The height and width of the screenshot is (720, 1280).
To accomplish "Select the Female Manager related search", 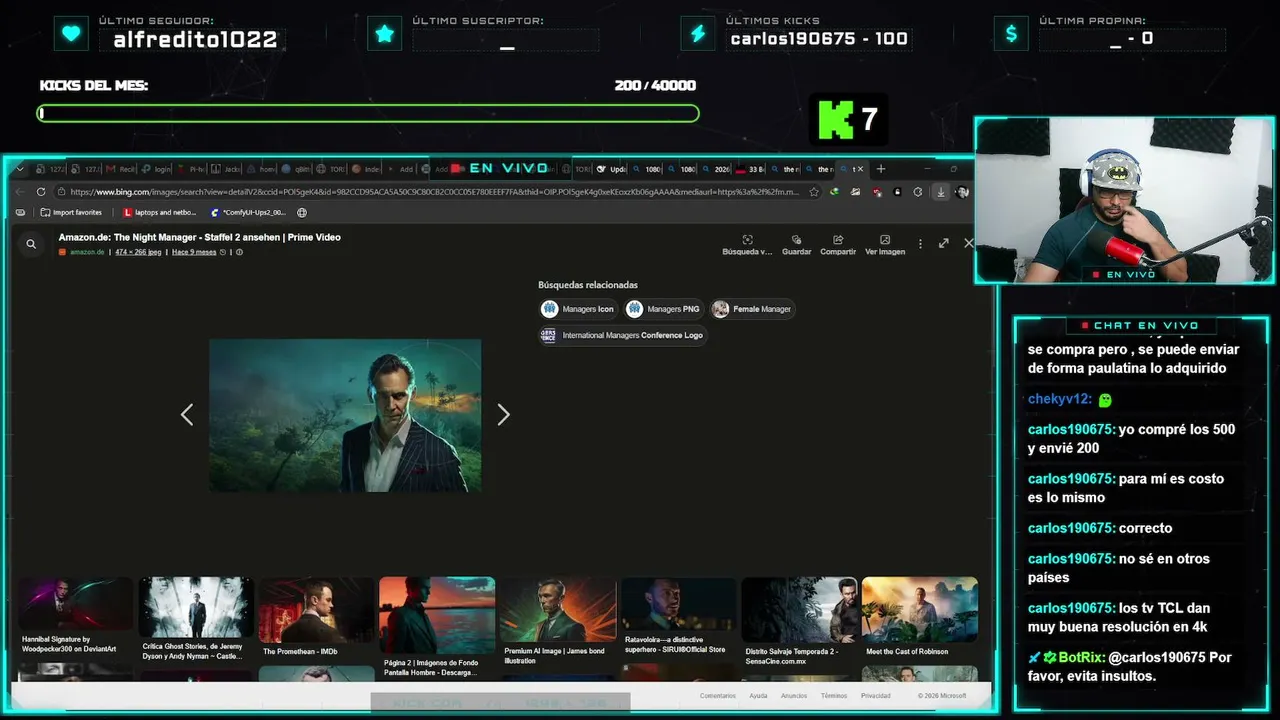I will [752, 309].
